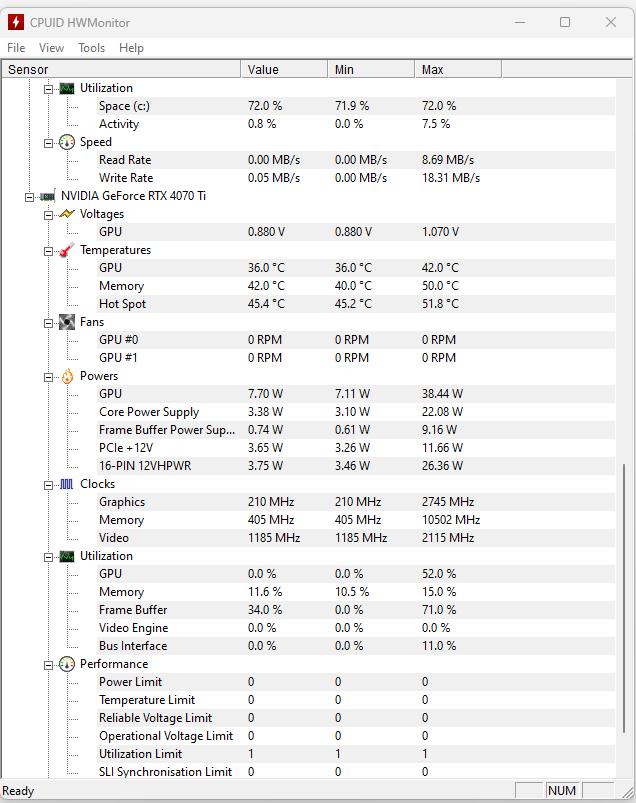
Task: Click the voltage icon beside Voltages
Action: (67, 214)
